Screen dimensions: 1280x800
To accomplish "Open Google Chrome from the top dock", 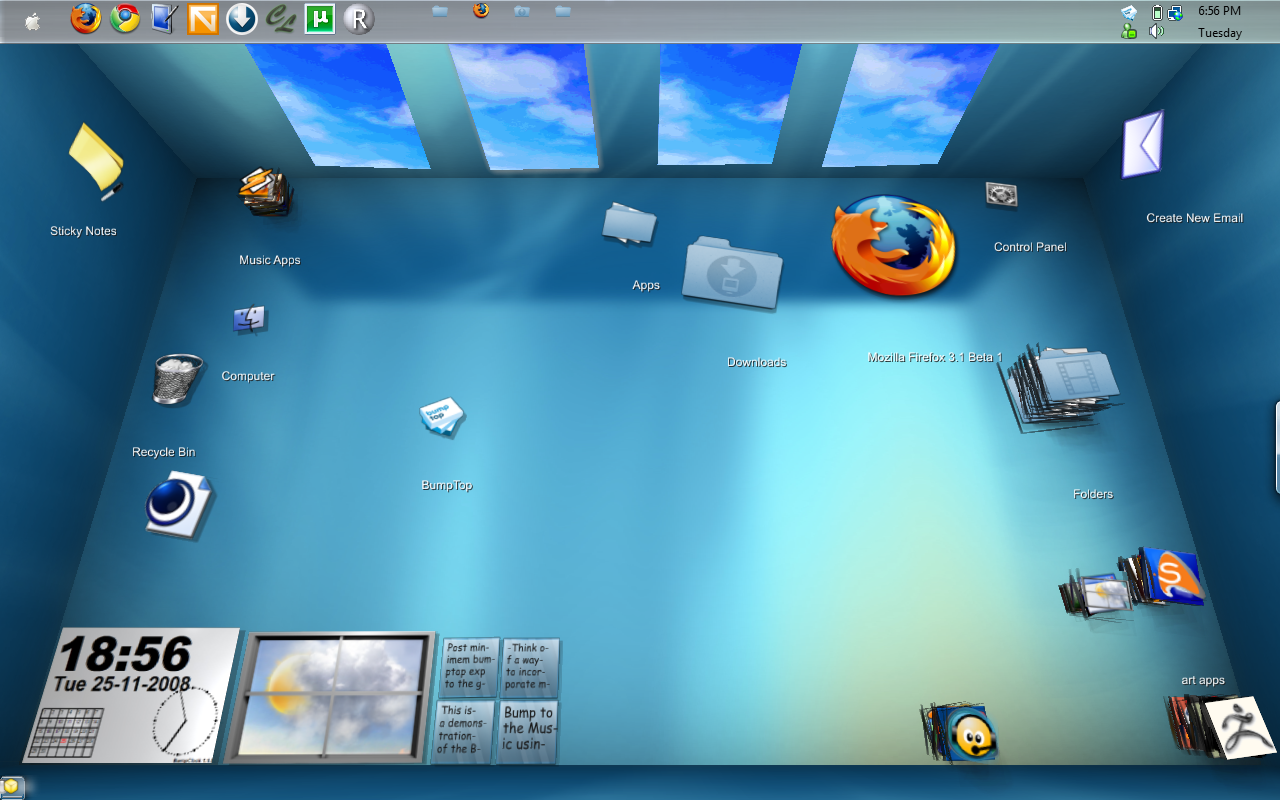I will [125, 18].
